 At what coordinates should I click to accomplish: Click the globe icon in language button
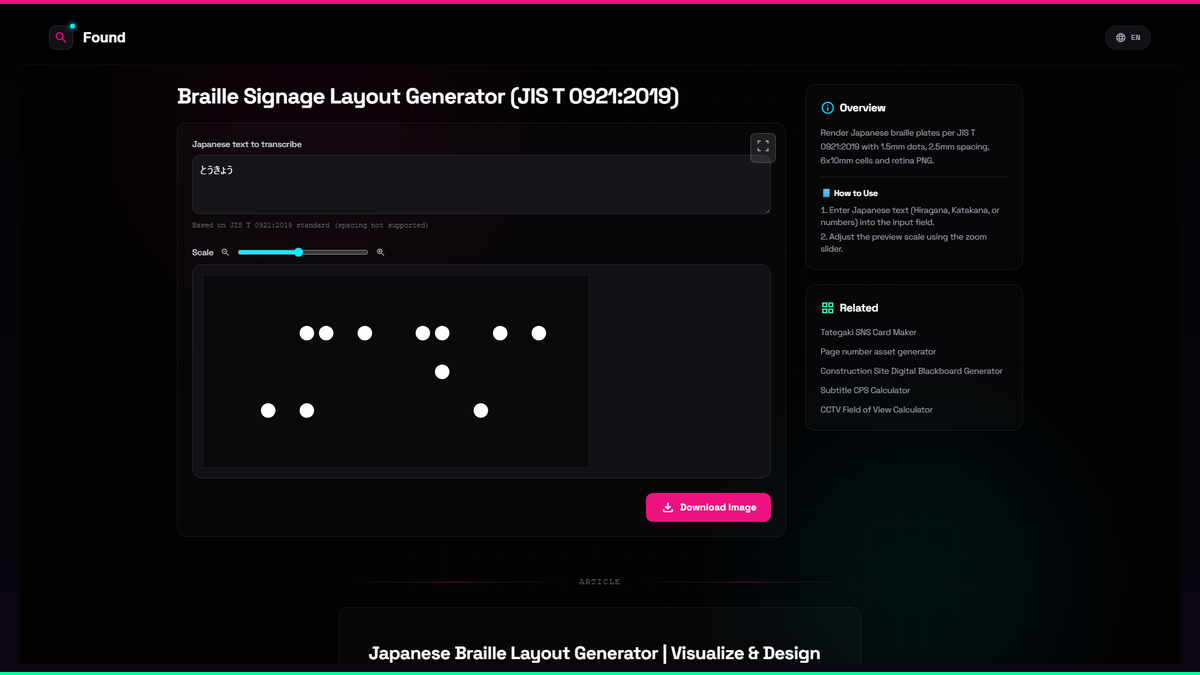click(1121, 38)
